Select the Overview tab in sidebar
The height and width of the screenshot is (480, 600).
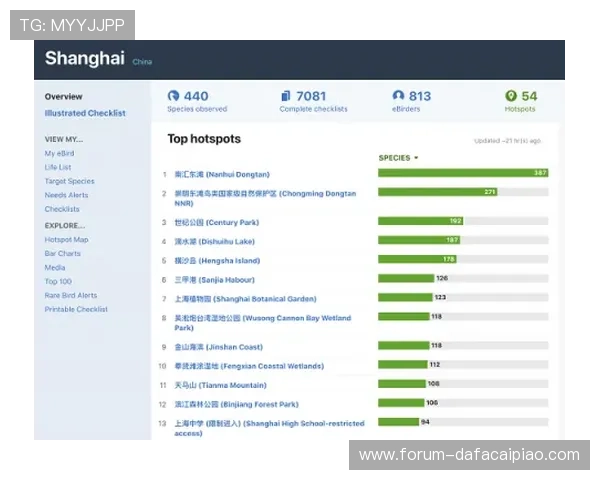[x=64, y=96]
